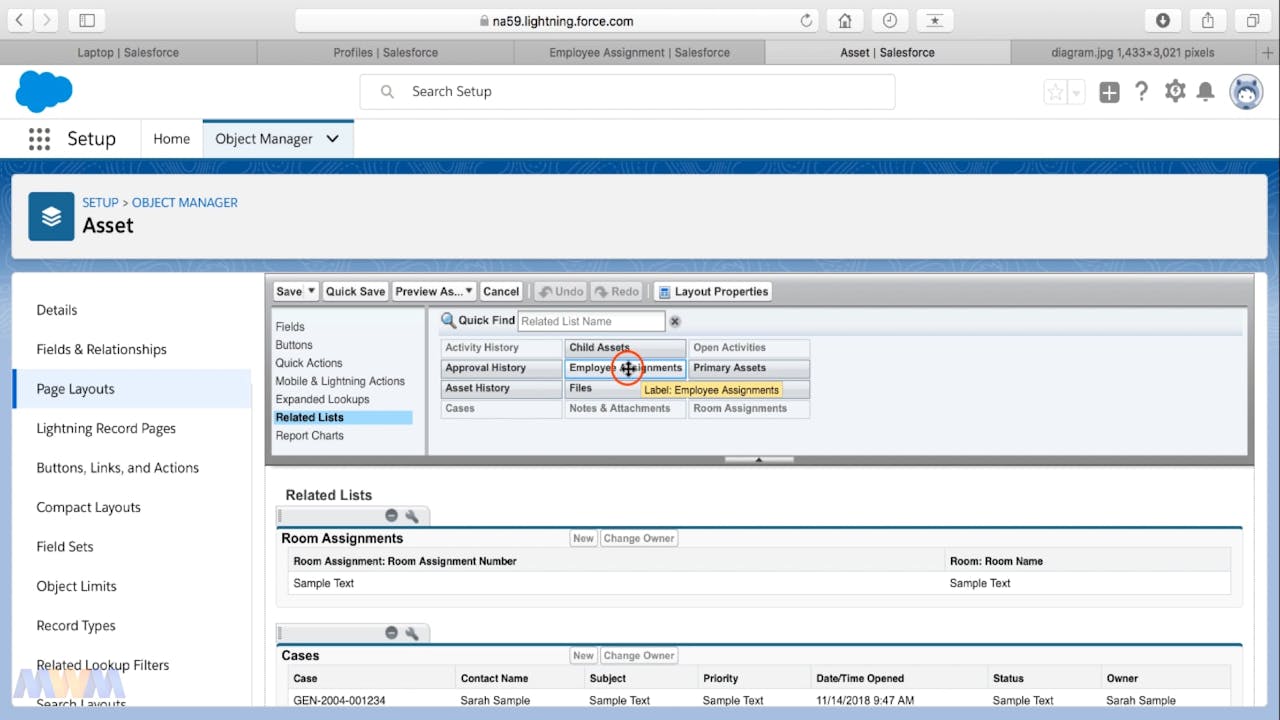Open the Save dropdown arrow
This screenshot has width=1280, height=720.
312,291
